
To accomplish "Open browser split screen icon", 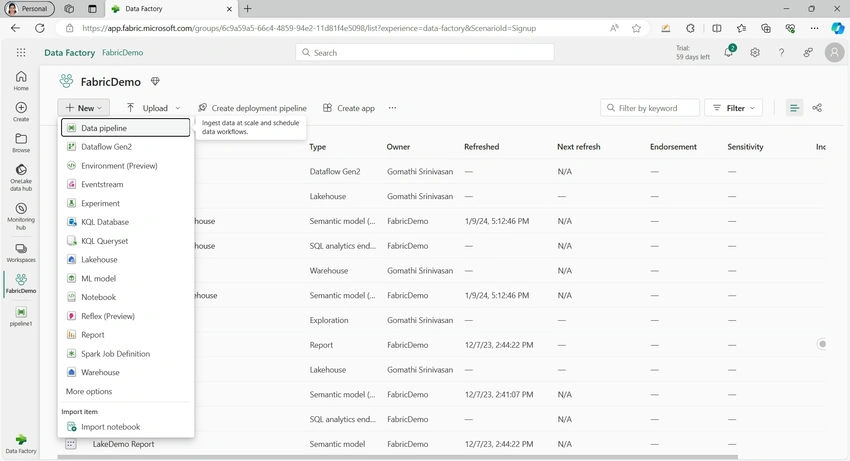I will coord(717,28).
